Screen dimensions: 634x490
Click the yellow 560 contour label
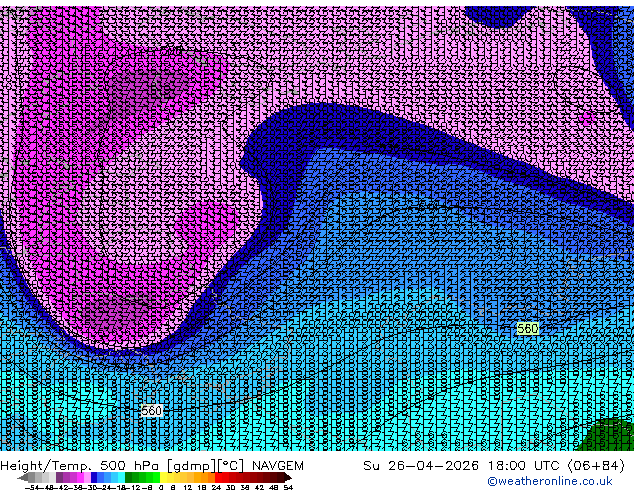[528, 328]
